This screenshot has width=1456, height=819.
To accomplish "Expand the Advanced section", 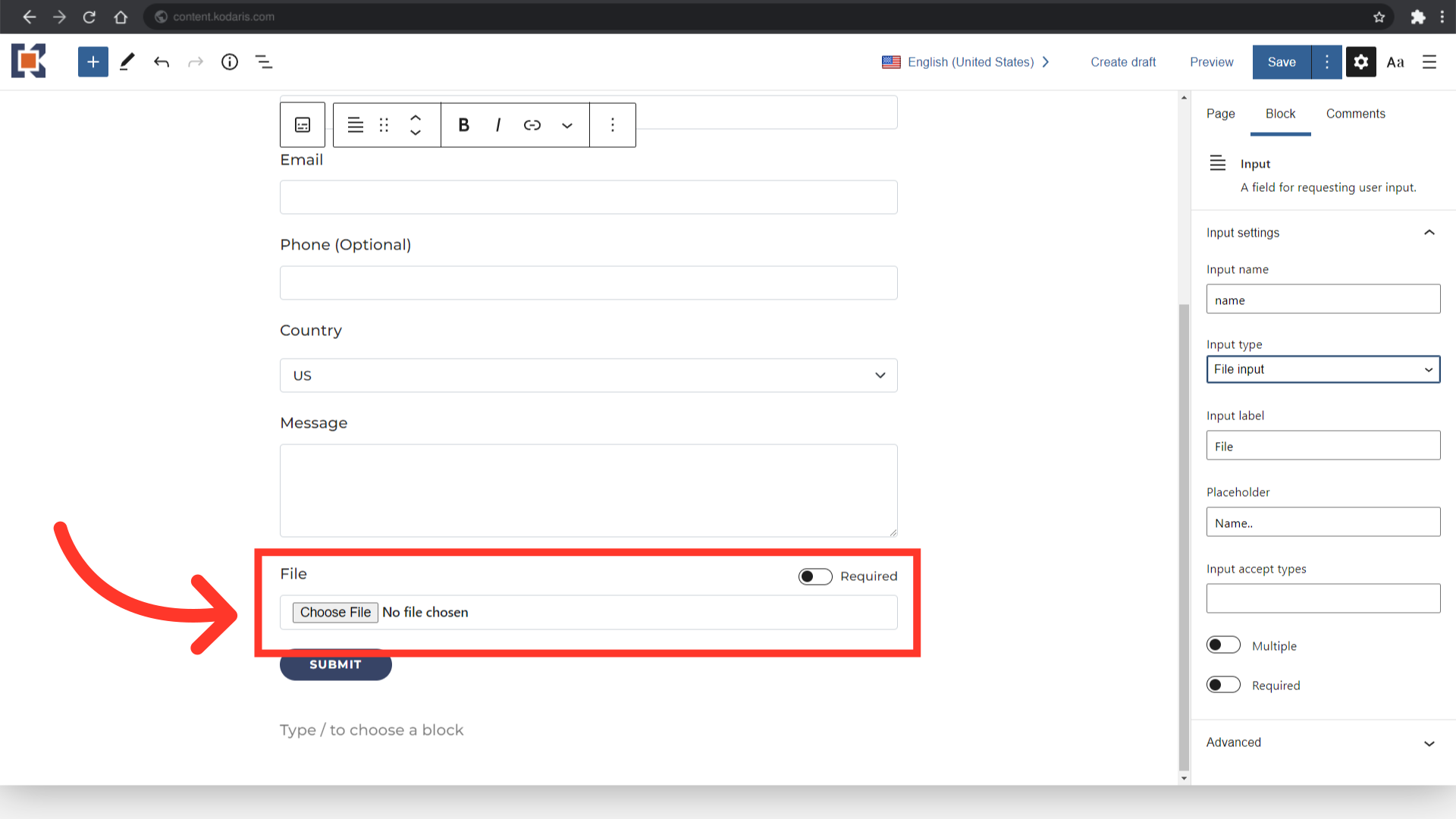I will [1323, 742].
